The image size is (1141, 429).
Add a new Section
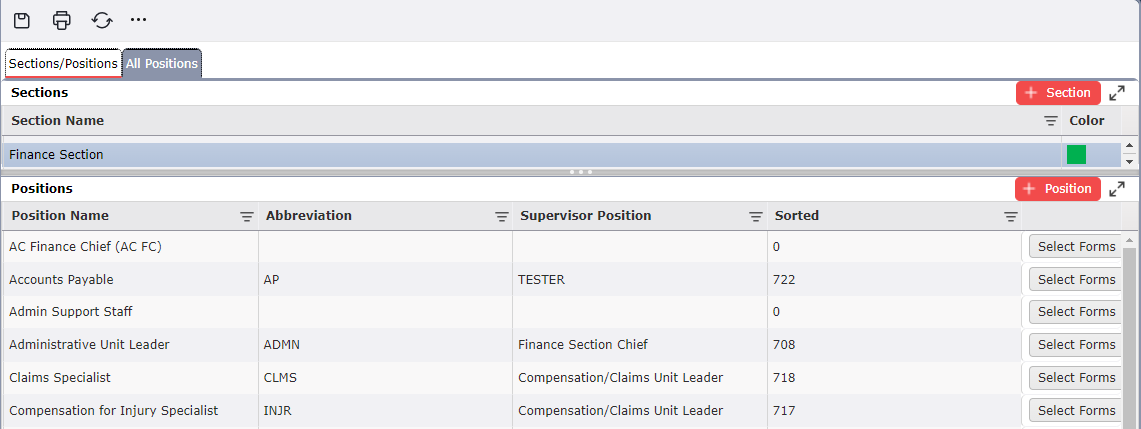pyautogui.click(x=1058, y=93)
